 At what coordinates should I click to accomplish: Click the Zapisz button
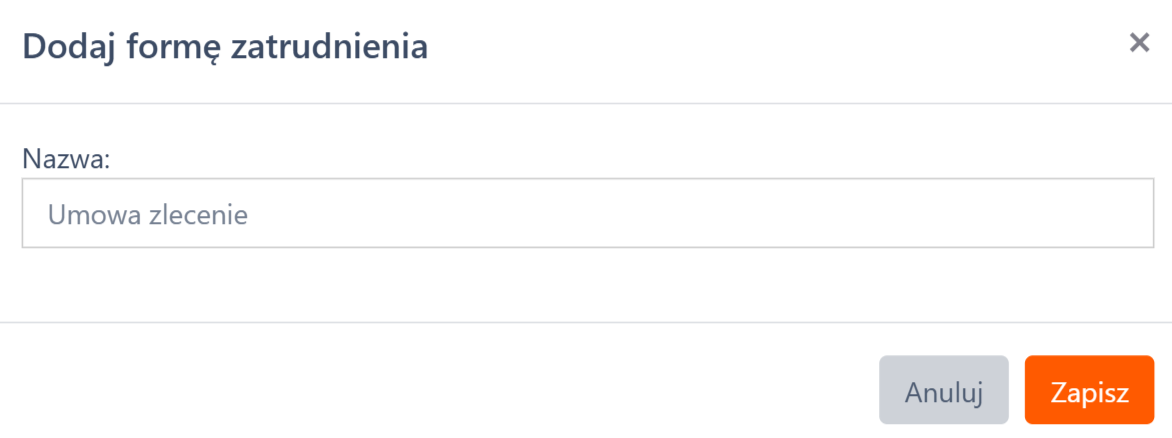[x=1089, y=390]
